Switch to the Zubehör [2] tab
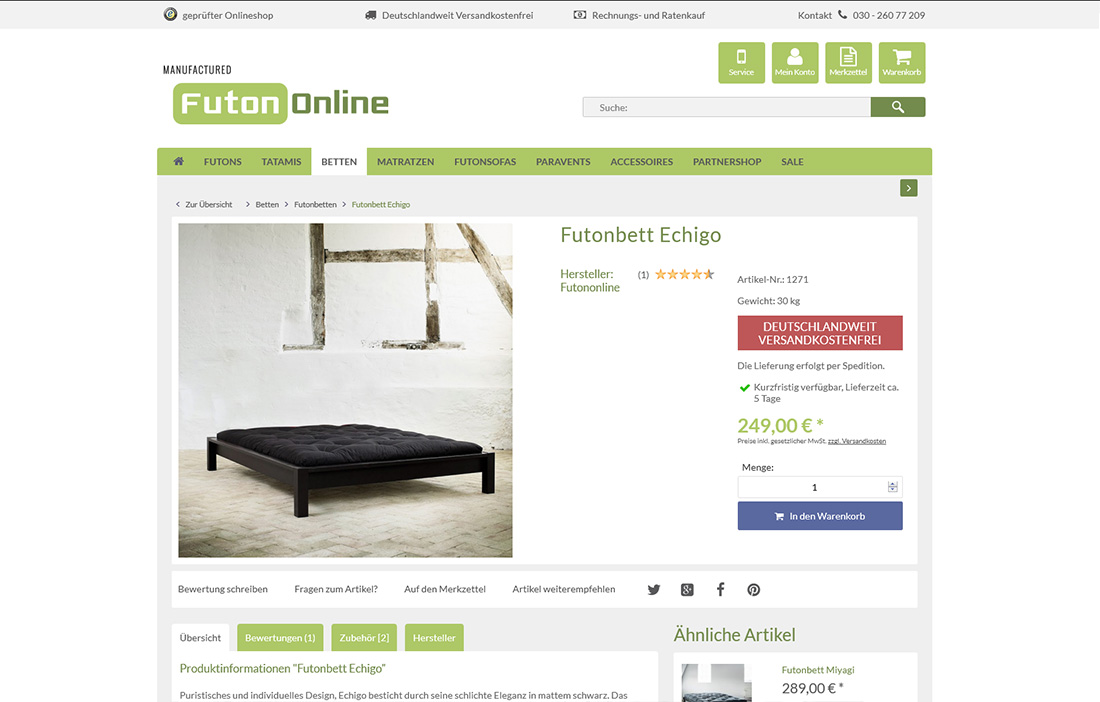The height and width of the screenshot is (702, 1100). (x=364, y=637)
